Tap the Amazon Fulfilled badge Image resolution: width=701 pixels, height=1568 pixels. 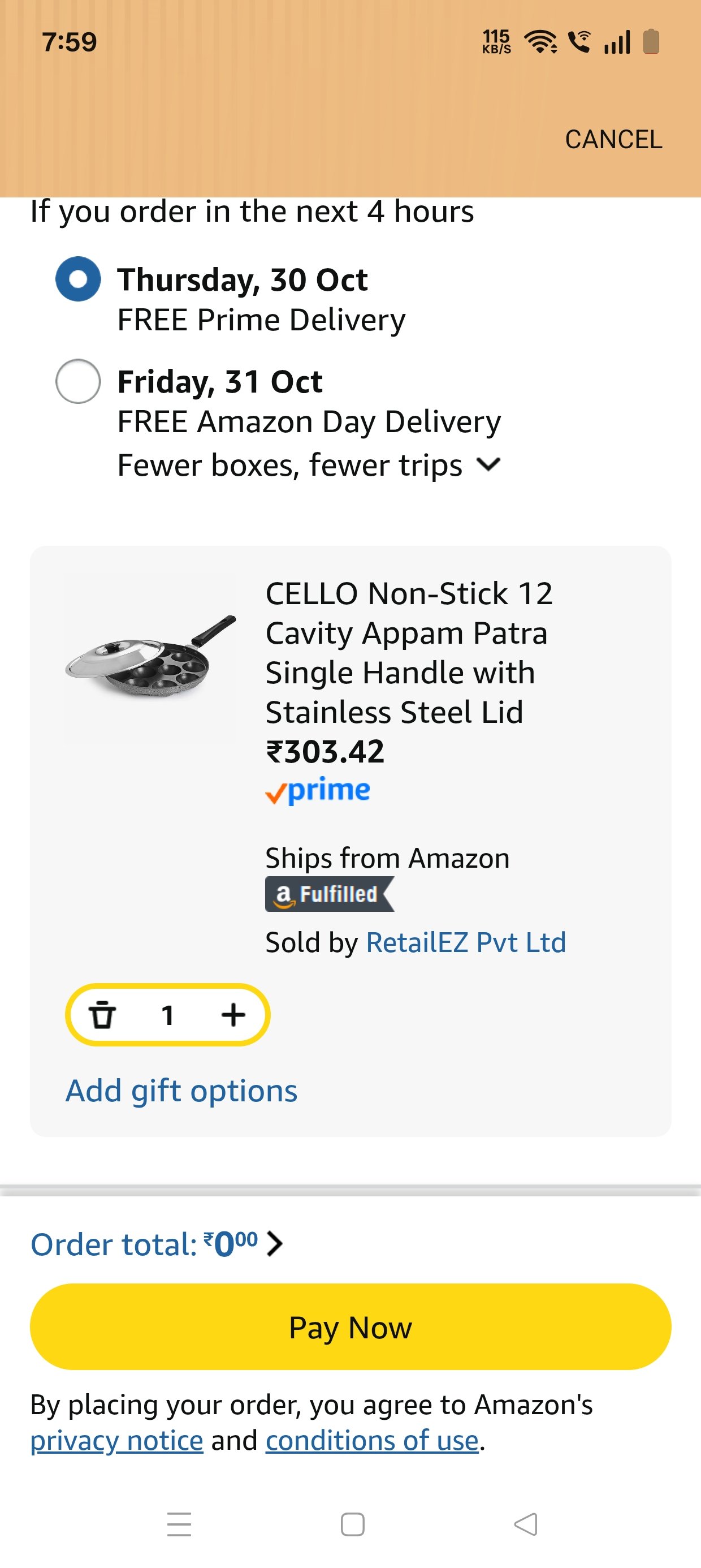click(329, 894)
